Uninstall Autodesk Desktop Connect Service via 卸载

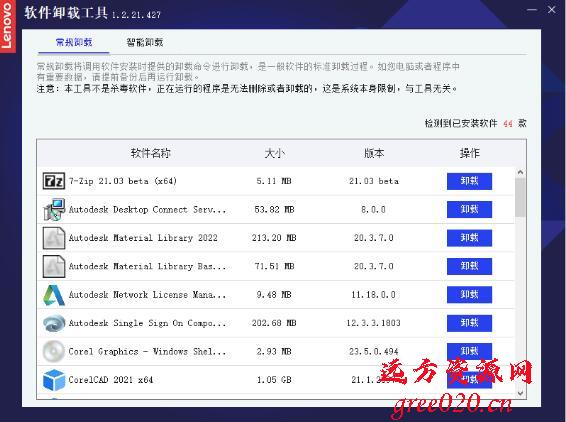pos(469,209)
